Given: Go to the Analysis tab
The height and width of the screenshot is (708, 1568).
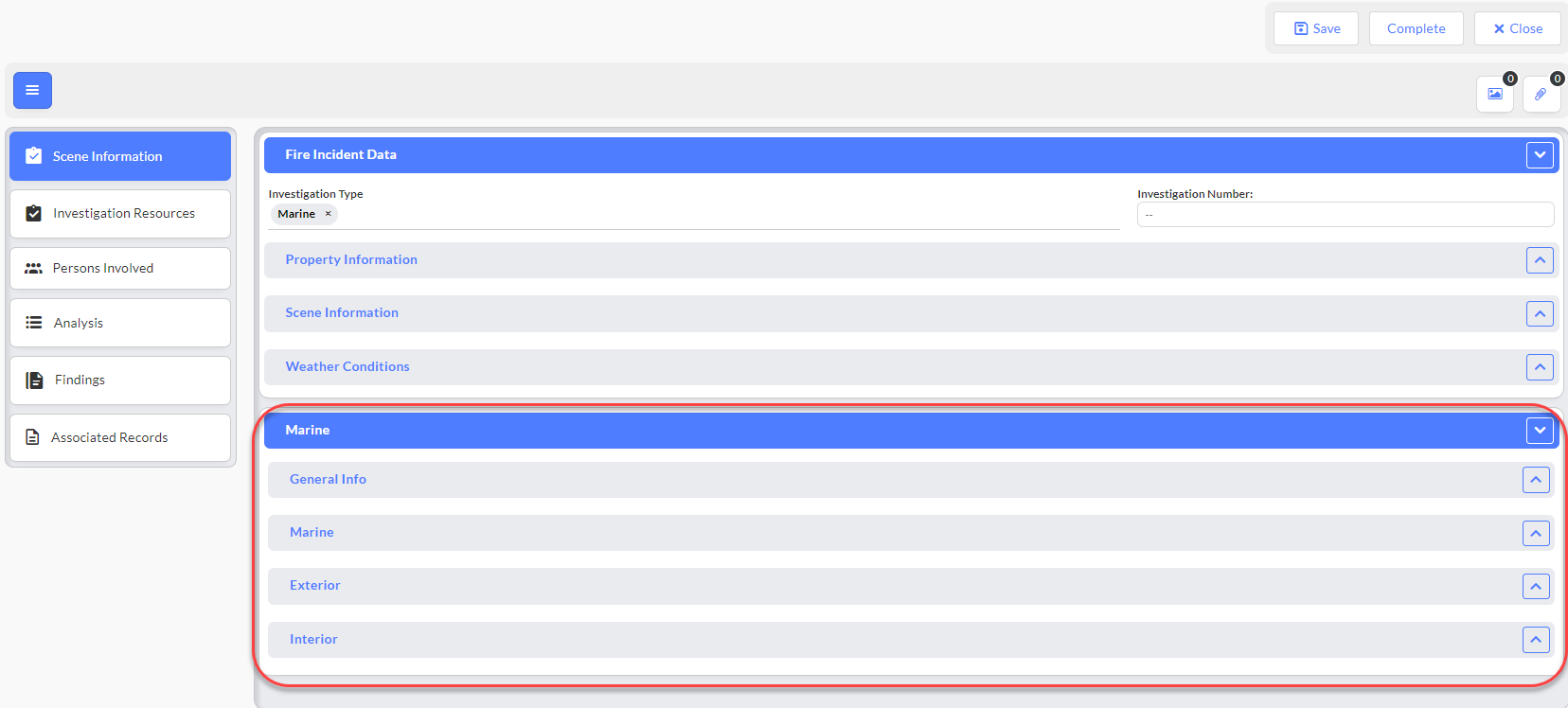Looking at the screenshot, I should pyautogui.click(x=120, y=323).
